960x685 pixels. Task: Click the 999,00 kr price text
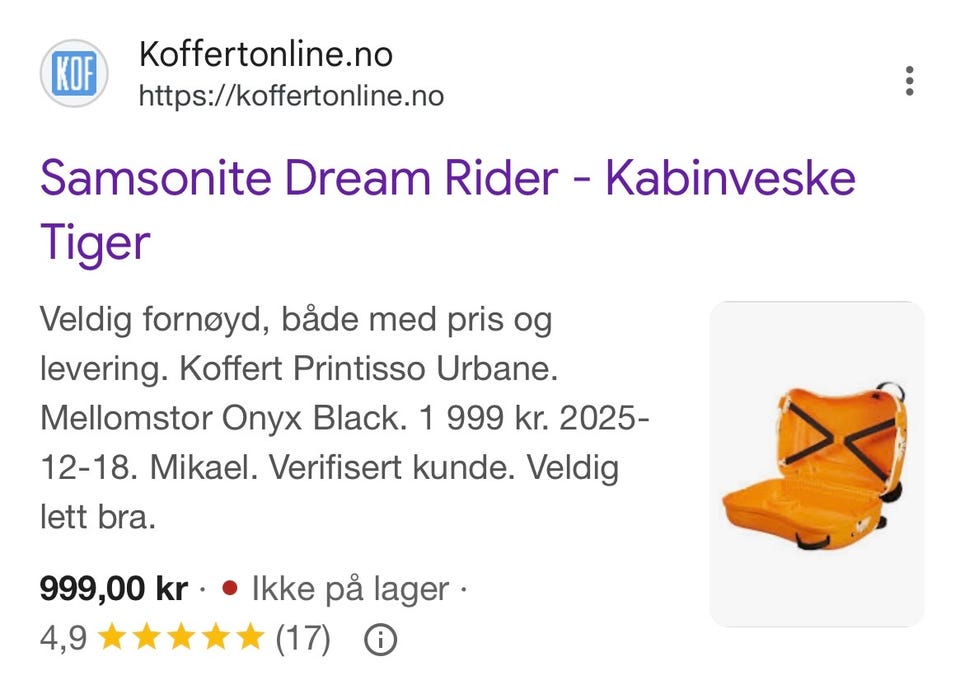[x=115, y=588]
